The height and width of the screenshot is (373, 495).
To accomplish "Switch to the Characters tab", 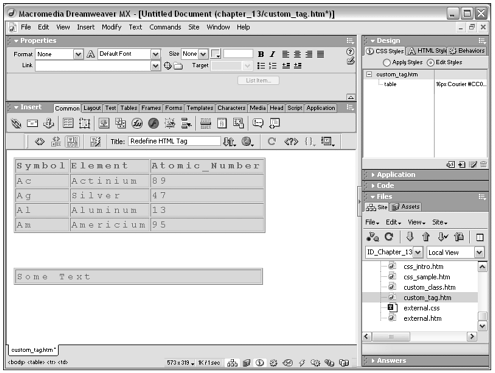I will click(231, 108).
